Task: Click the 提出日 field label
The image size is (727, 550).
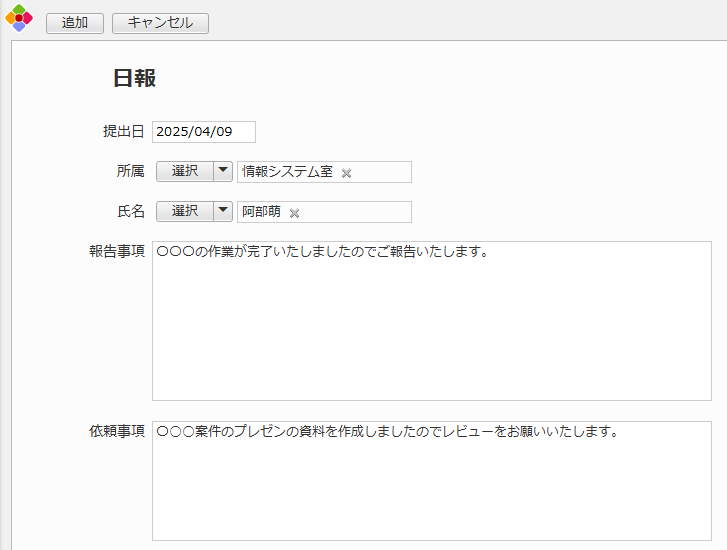Action: click(x=124, y=132)
